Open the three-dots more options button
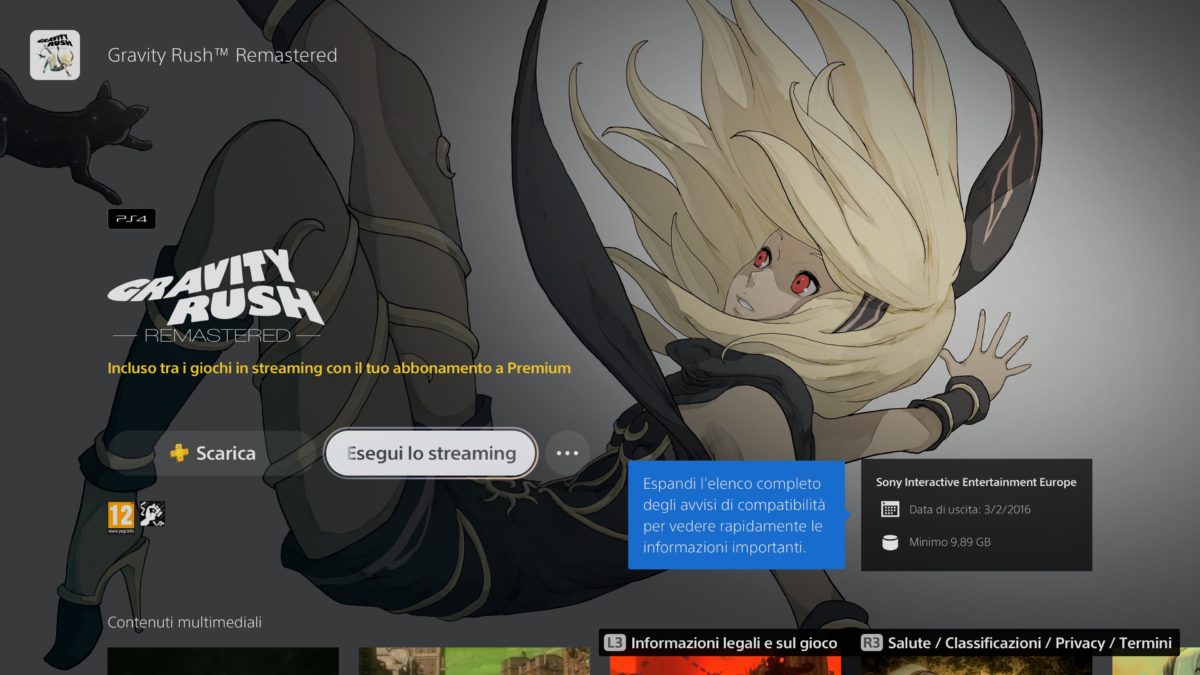The image size is (1200, 675). (x=567, y=453)
